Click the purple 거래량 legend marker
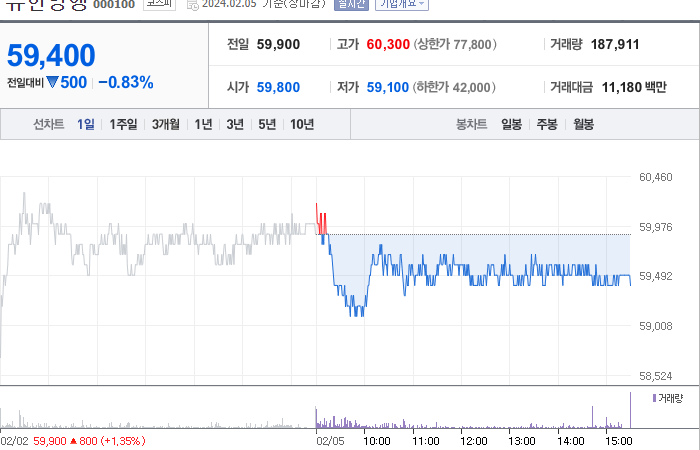700x450 pixels. coord(654,398)
